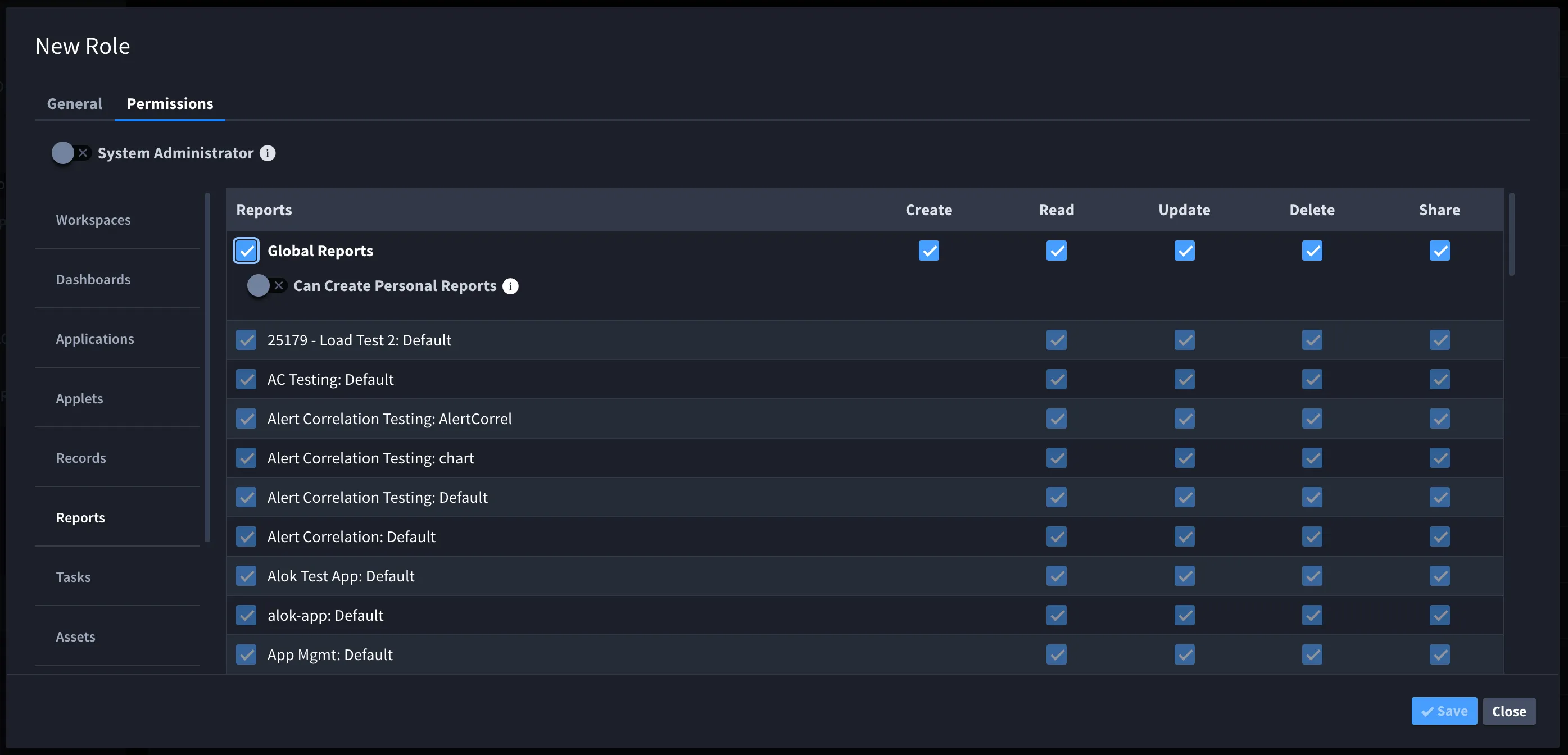1568x755 pixels.
Task: Click the System Administrator info icon
Action: (x=267, y=153)
